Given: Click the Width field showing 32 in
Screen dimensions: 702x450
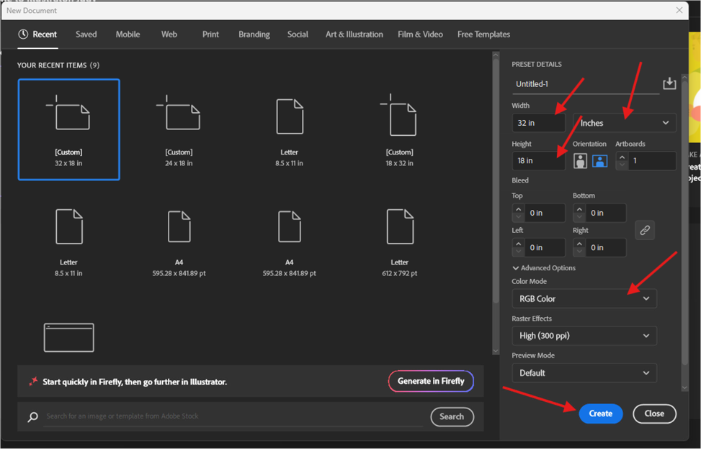Looking at the screenshot, I should [539, 123].
